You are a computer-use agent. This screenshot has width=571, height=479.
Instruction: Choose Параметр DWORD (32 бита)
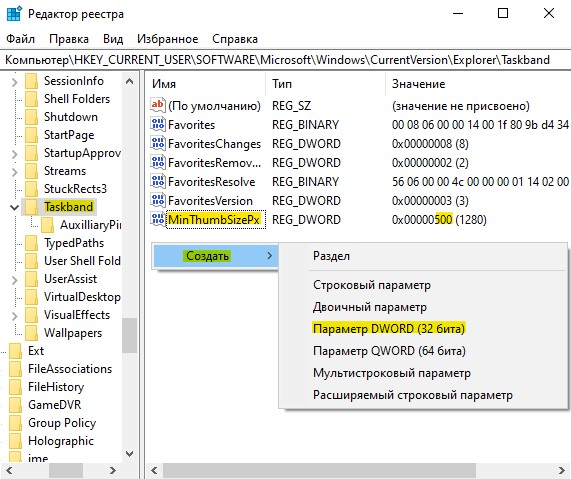click(389, 329)
